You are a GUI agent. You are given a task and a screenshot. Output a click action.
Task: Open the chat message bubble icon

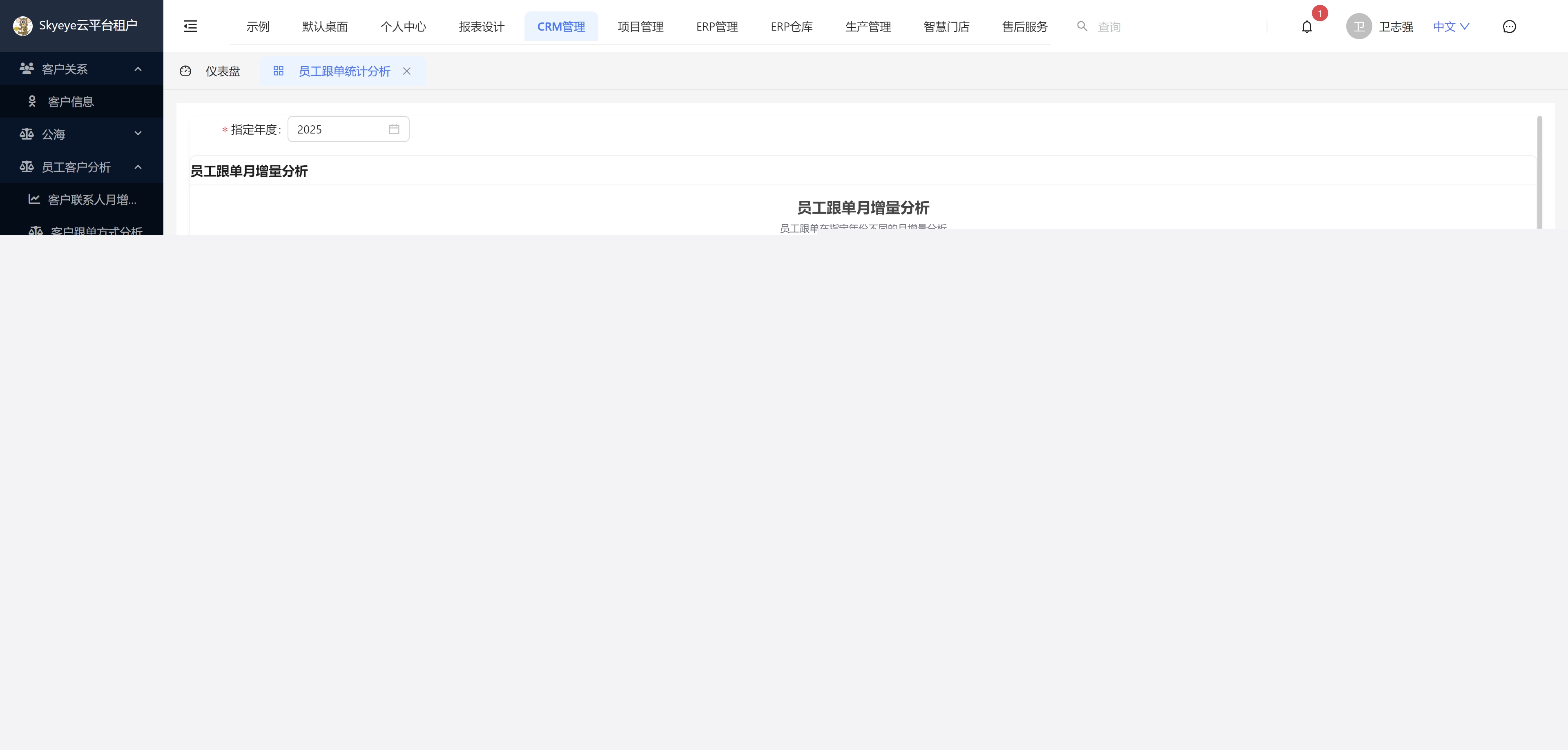point(1509,27)
